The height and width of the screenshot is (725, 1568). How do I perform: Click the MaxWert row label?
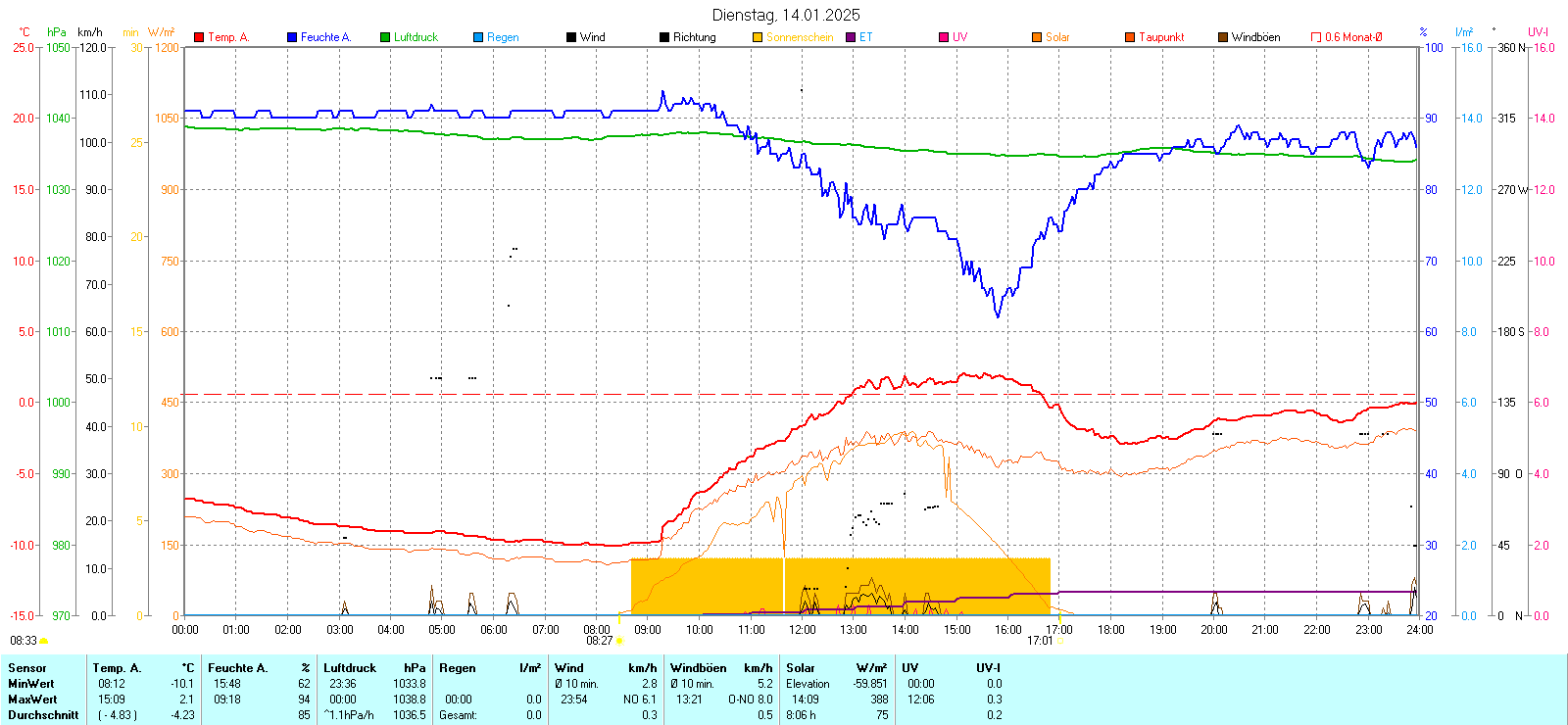pyautogui.click(x=32, y=700)
